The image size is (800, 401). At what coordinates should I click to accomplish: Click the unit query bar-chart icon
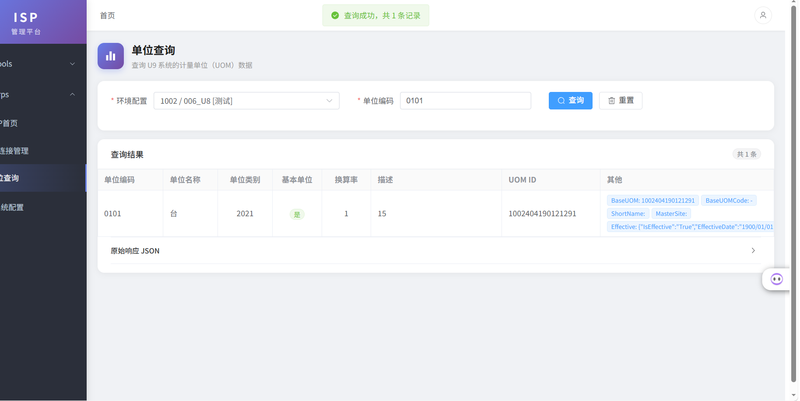coord(111,56)
